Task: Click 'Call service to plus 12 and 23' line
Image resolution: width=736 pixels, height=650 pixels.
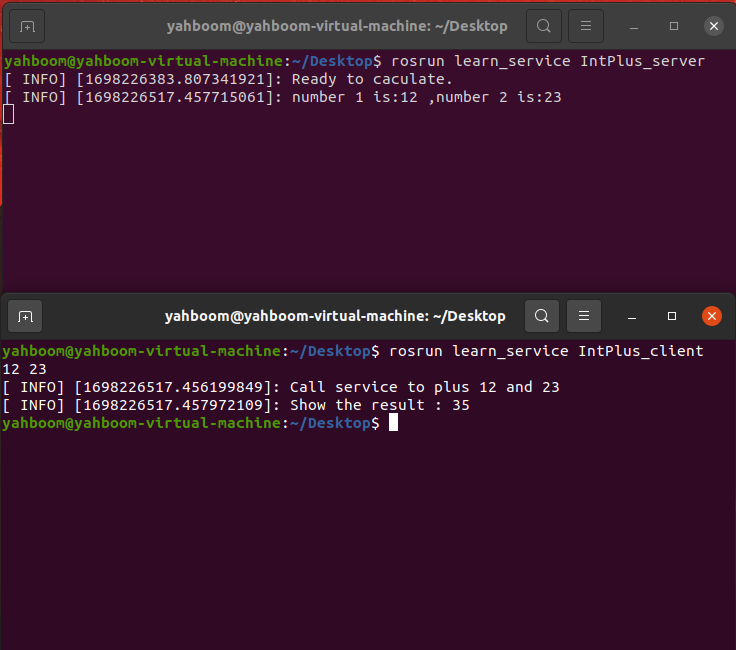Action: 425,388
